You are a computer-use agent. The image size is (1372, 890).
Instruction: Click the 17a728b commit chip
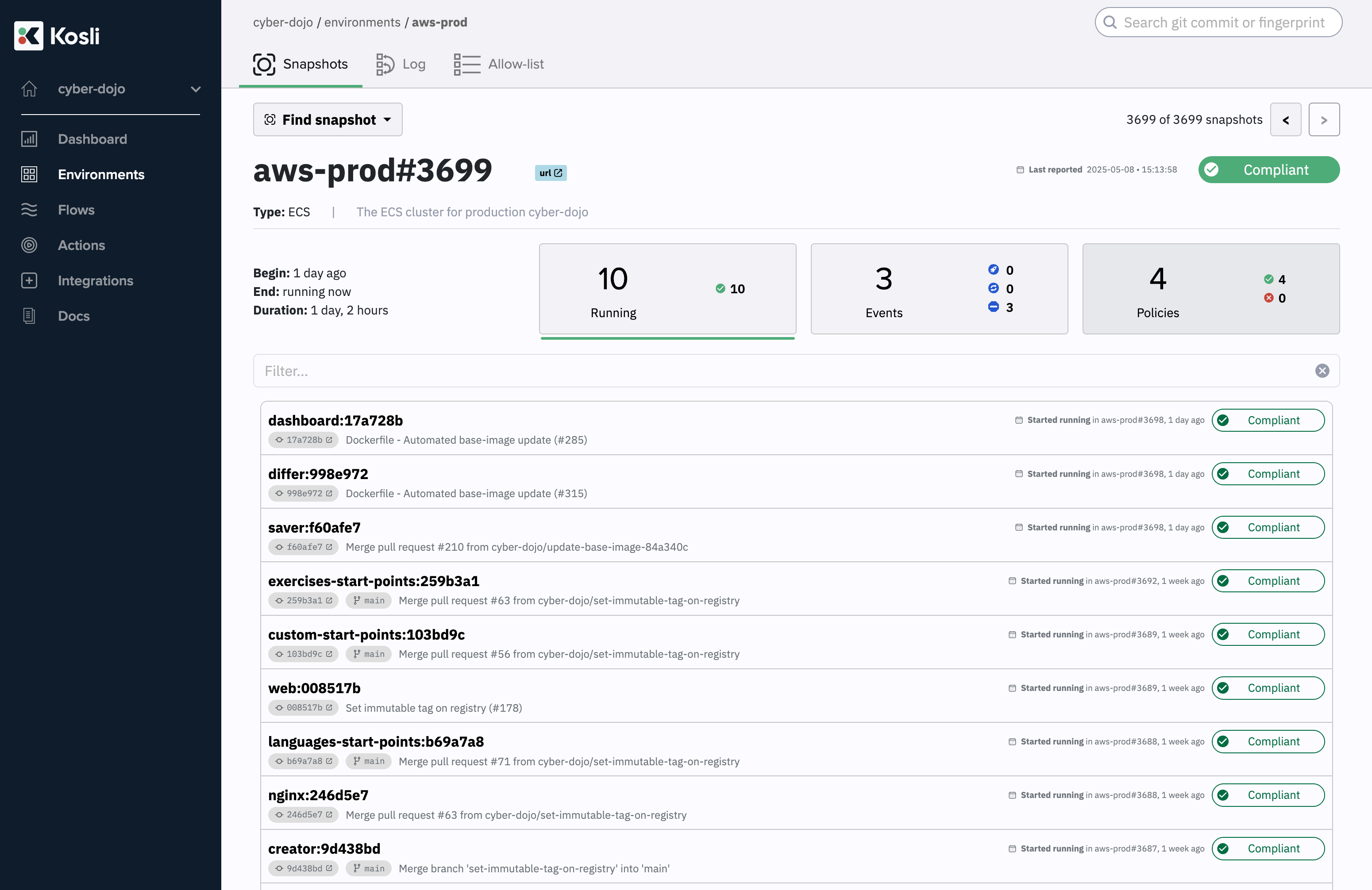(x=303, y=440)
